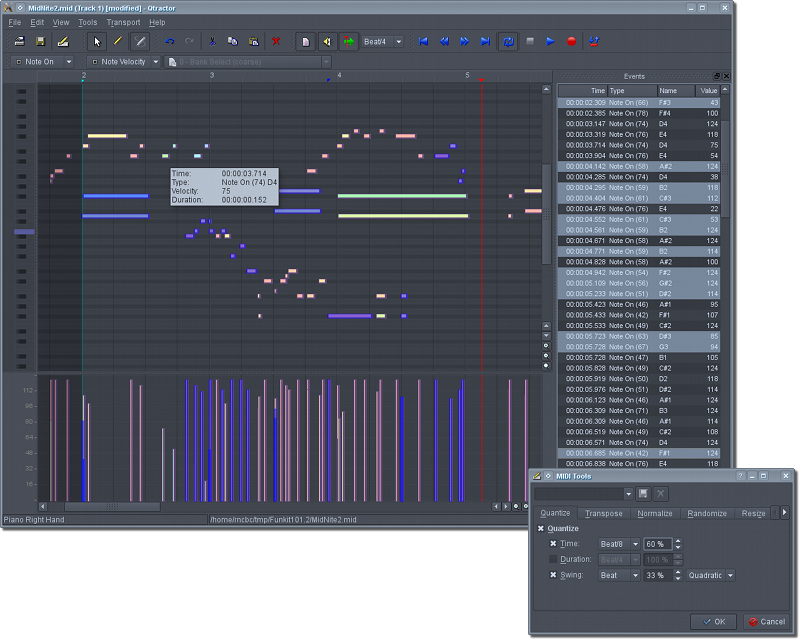Click the Undo arrow icon
Image resolution: width=800 pixels, height=640 pixels.
click(170, 42)
